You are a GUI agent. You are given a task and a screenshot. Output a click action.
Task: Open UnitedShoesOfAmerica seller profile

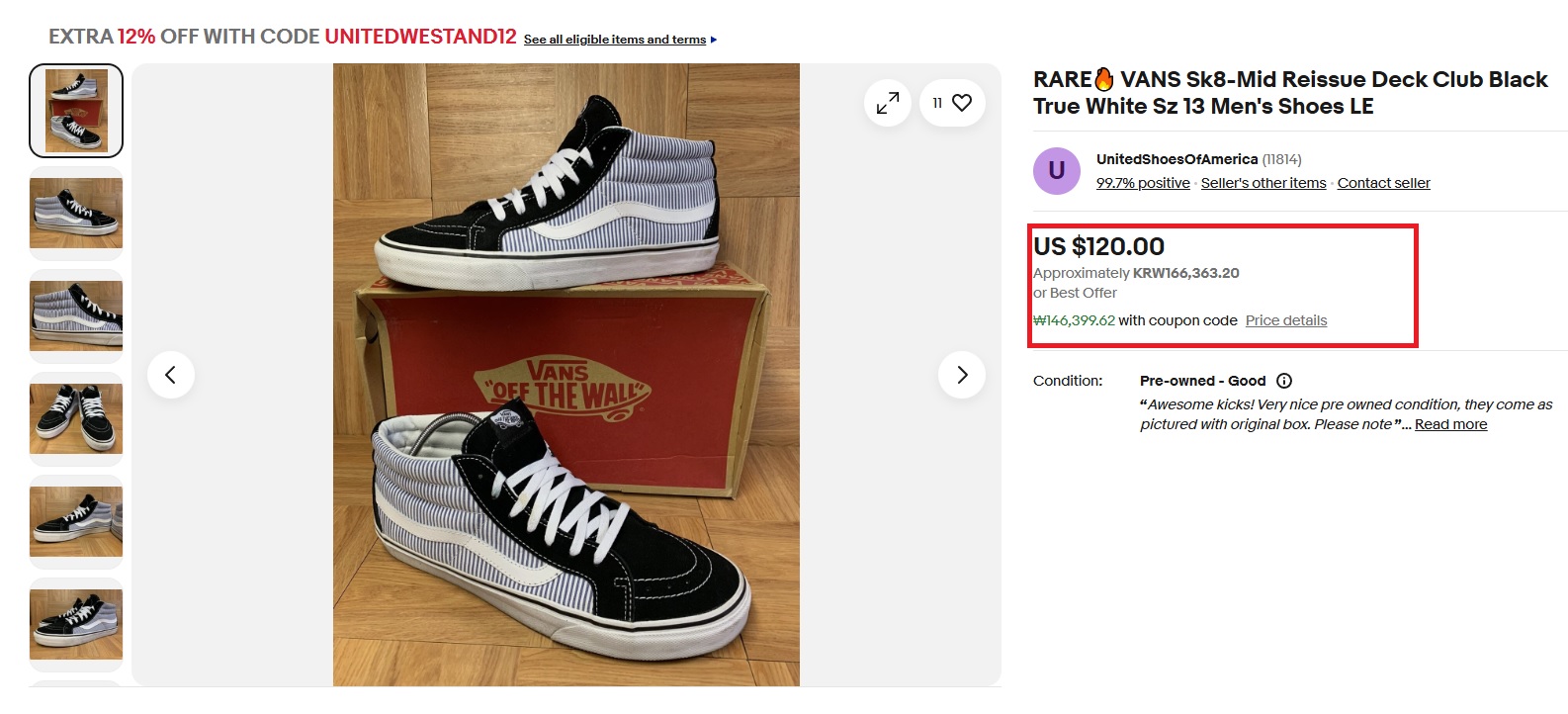tap(1176, 159)
